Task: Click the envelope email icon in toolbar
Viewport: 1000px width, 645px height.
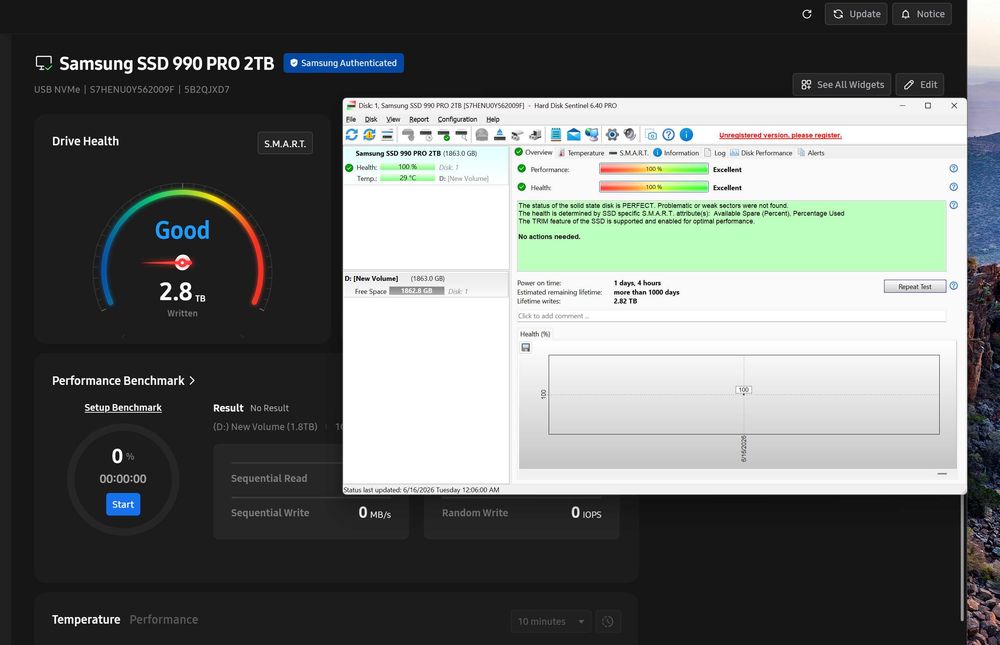Action: click(x=573, y=135)
